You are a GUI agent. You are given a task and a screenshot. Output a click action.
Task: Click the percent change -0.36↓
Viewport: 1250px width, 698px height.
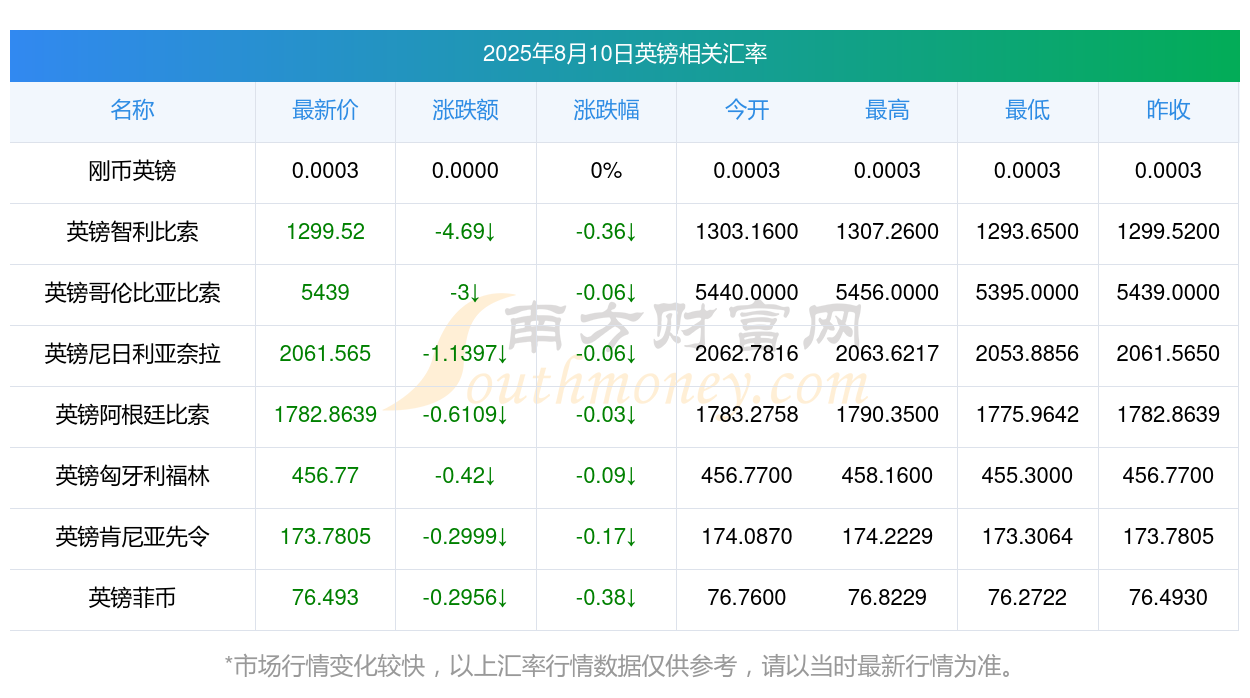coord(606,232)
